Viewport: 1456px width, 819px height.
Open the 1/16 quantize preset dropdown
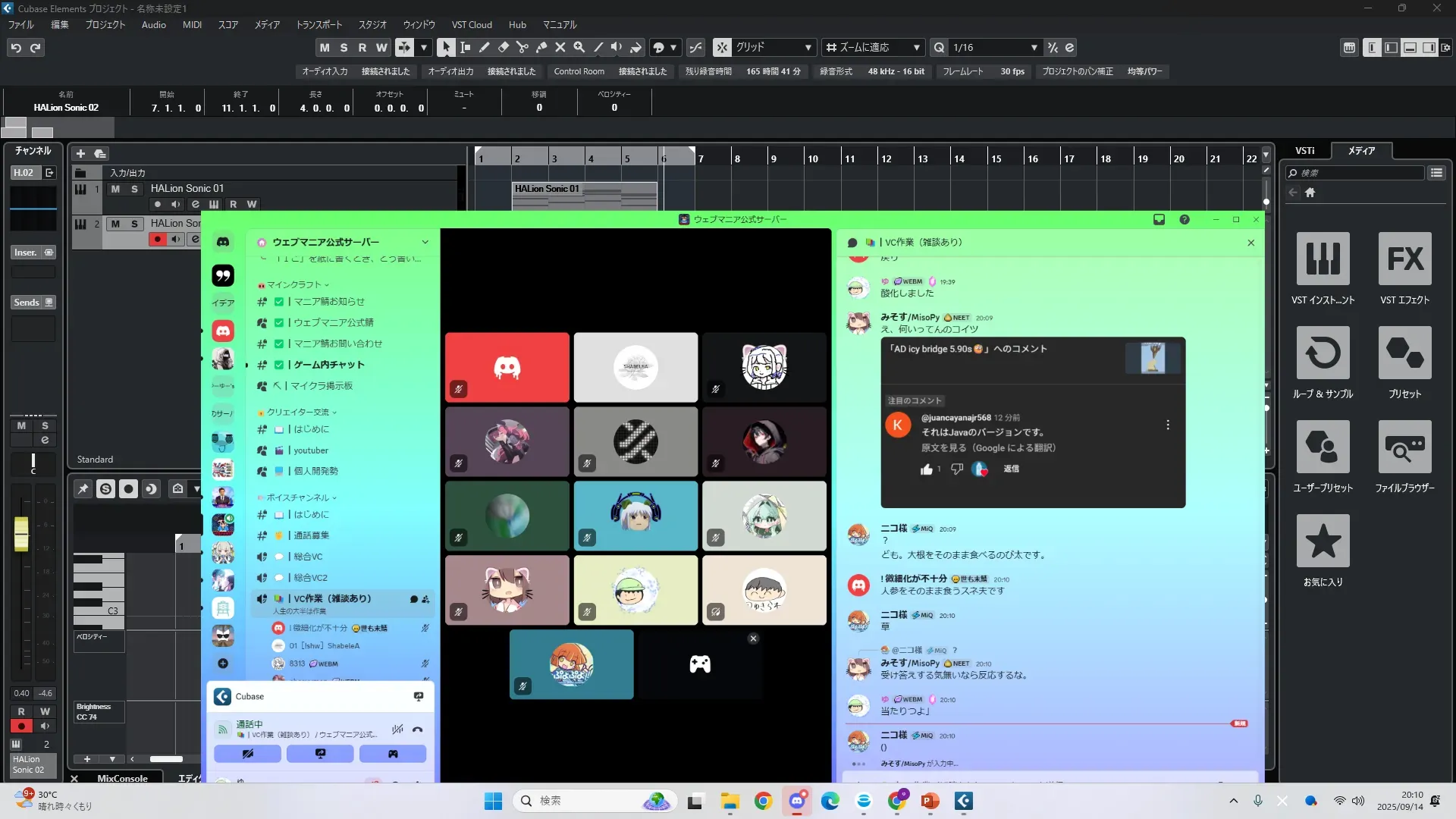[x=1034, y=47]
